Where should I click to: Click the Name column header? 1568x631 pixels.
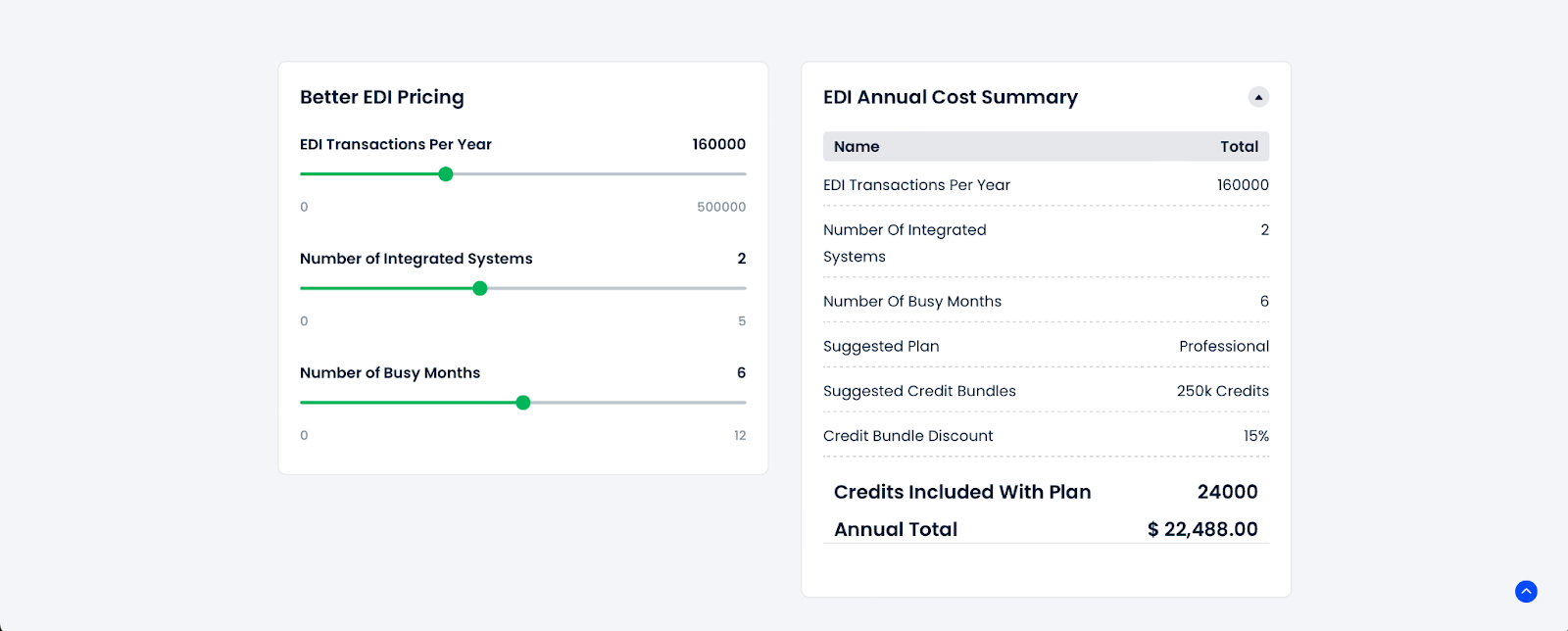coord(855,146)
